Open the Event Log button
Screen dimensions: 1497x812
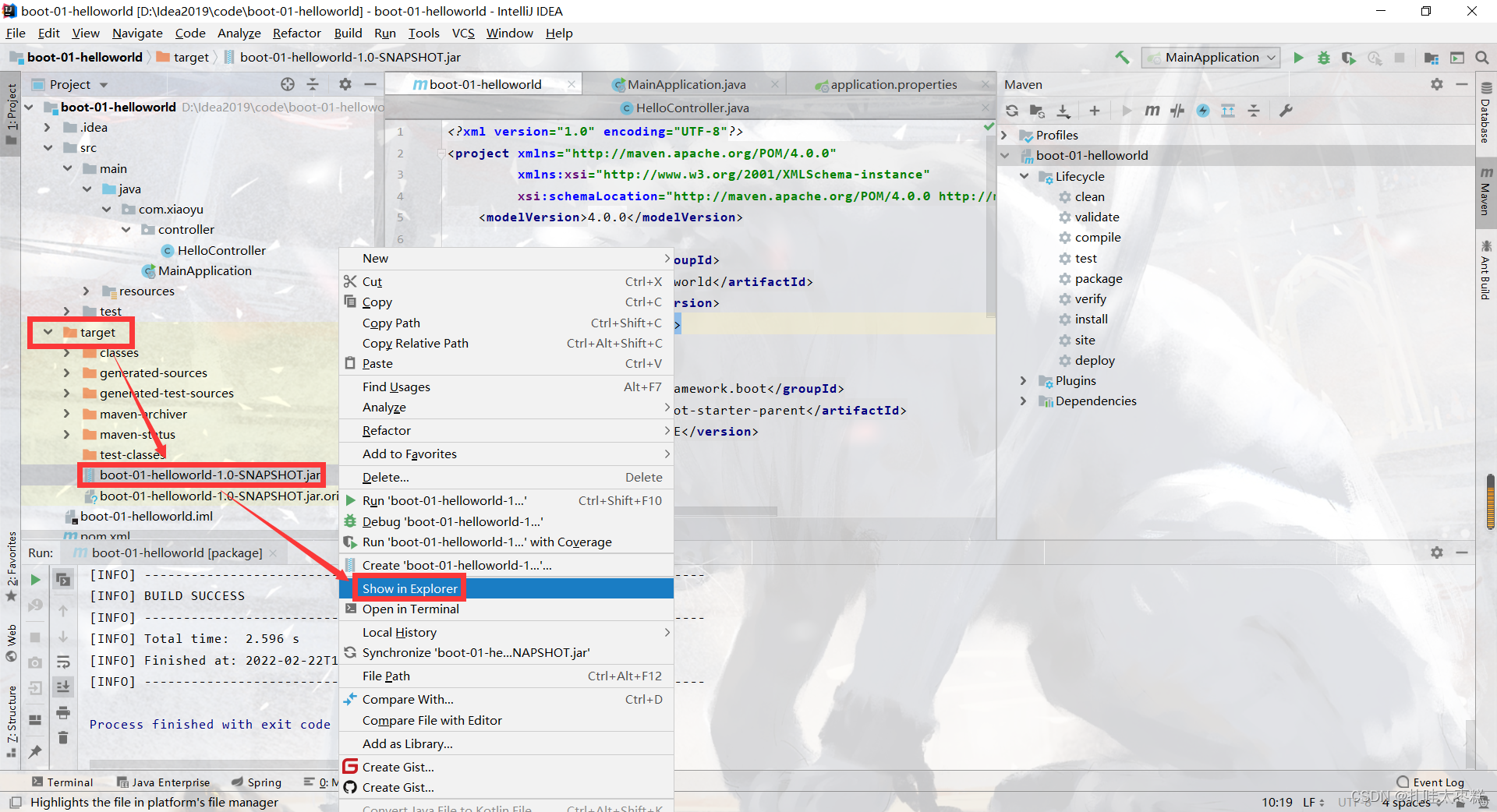pyautogui.click(x=1430, y=782)
